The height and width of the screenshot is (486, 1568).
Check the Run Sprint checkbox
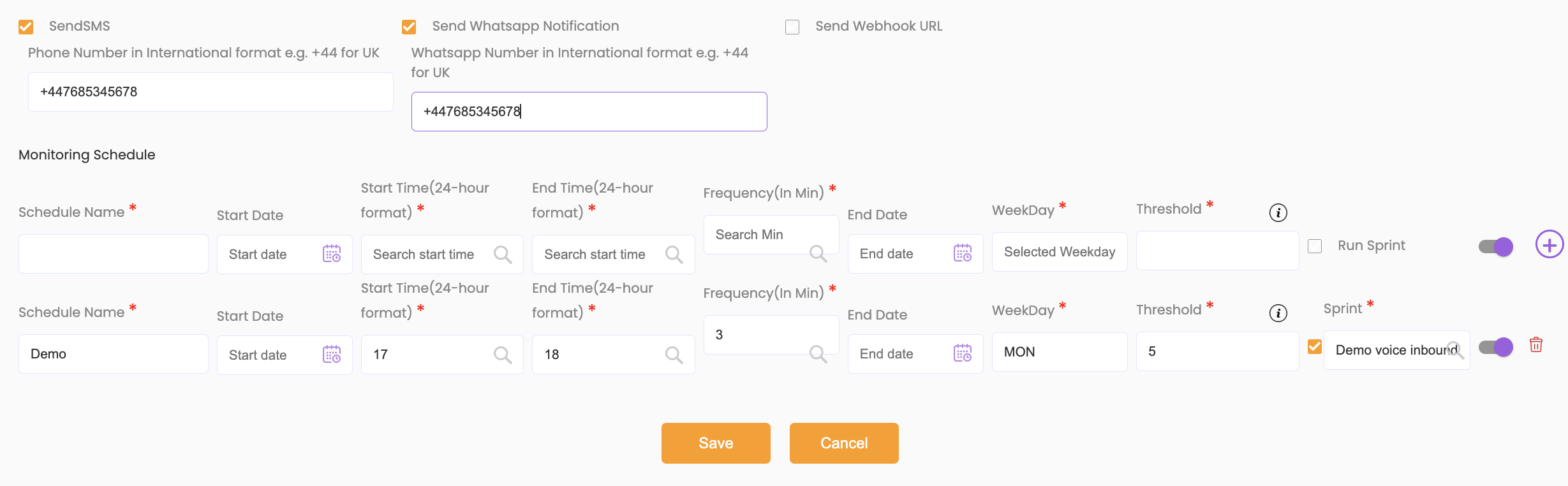point(1315,246)
